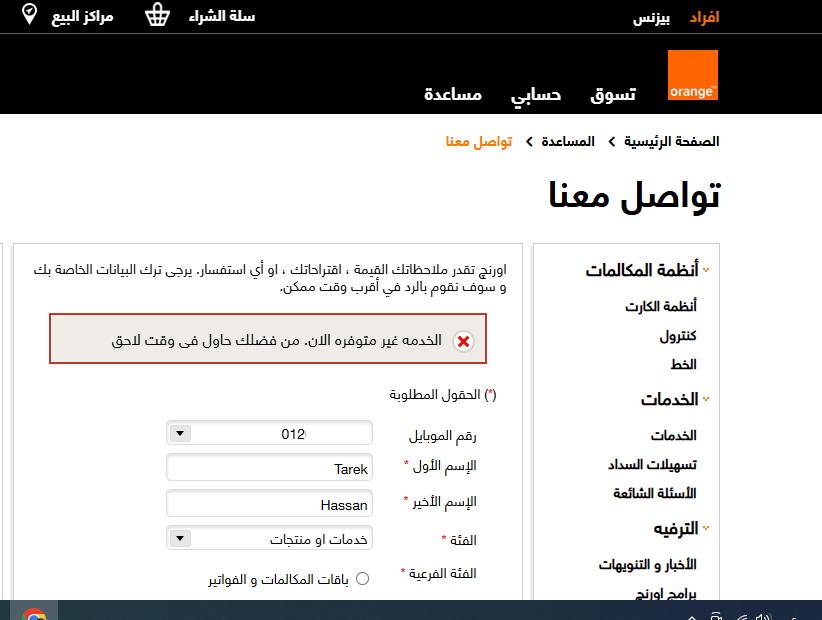This screenshot has width=822, height=620.
Task: Click تواصل معنا breadcrumb
Action: [479, 142]
